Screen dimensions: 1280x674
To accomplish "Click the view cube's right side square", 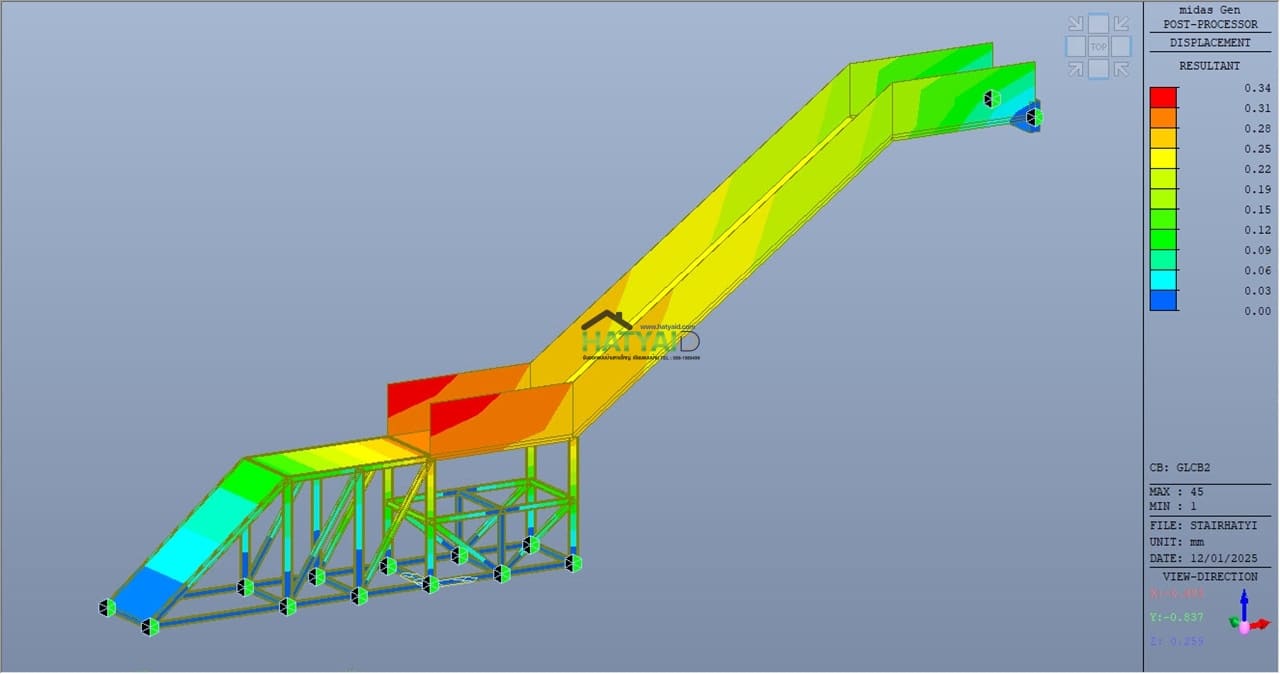I will click(1121, 46).
